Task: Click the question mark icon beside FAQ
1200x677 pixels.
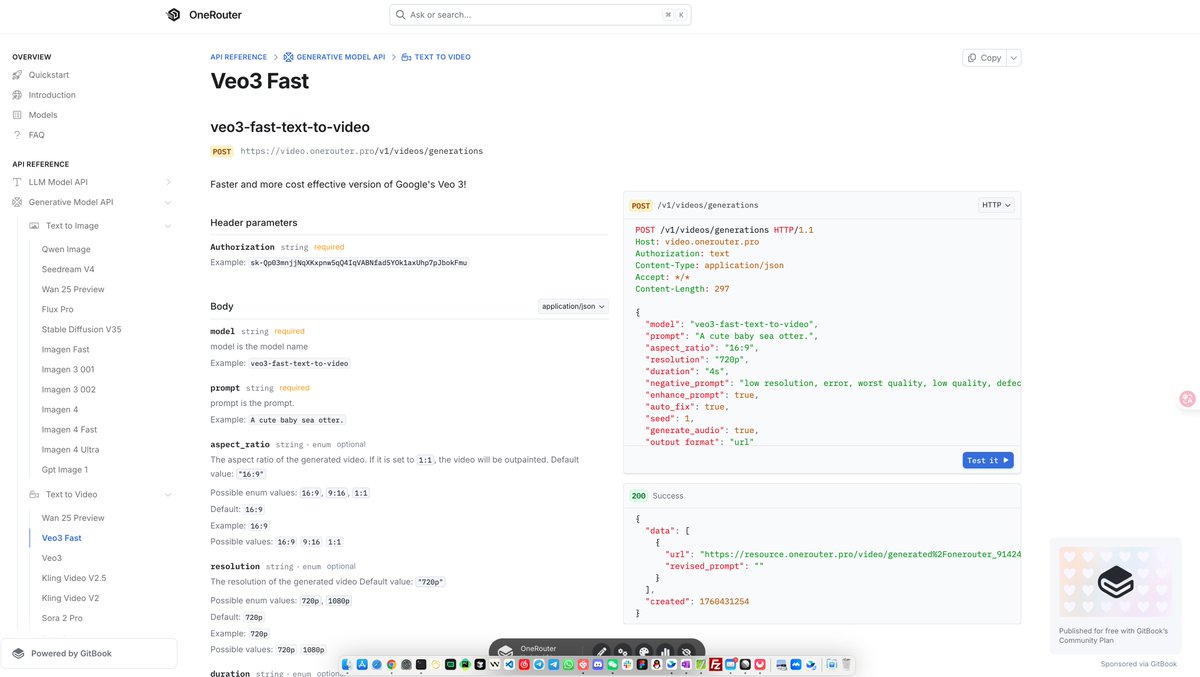Action: pyautogui.click(x=17, y=135)
